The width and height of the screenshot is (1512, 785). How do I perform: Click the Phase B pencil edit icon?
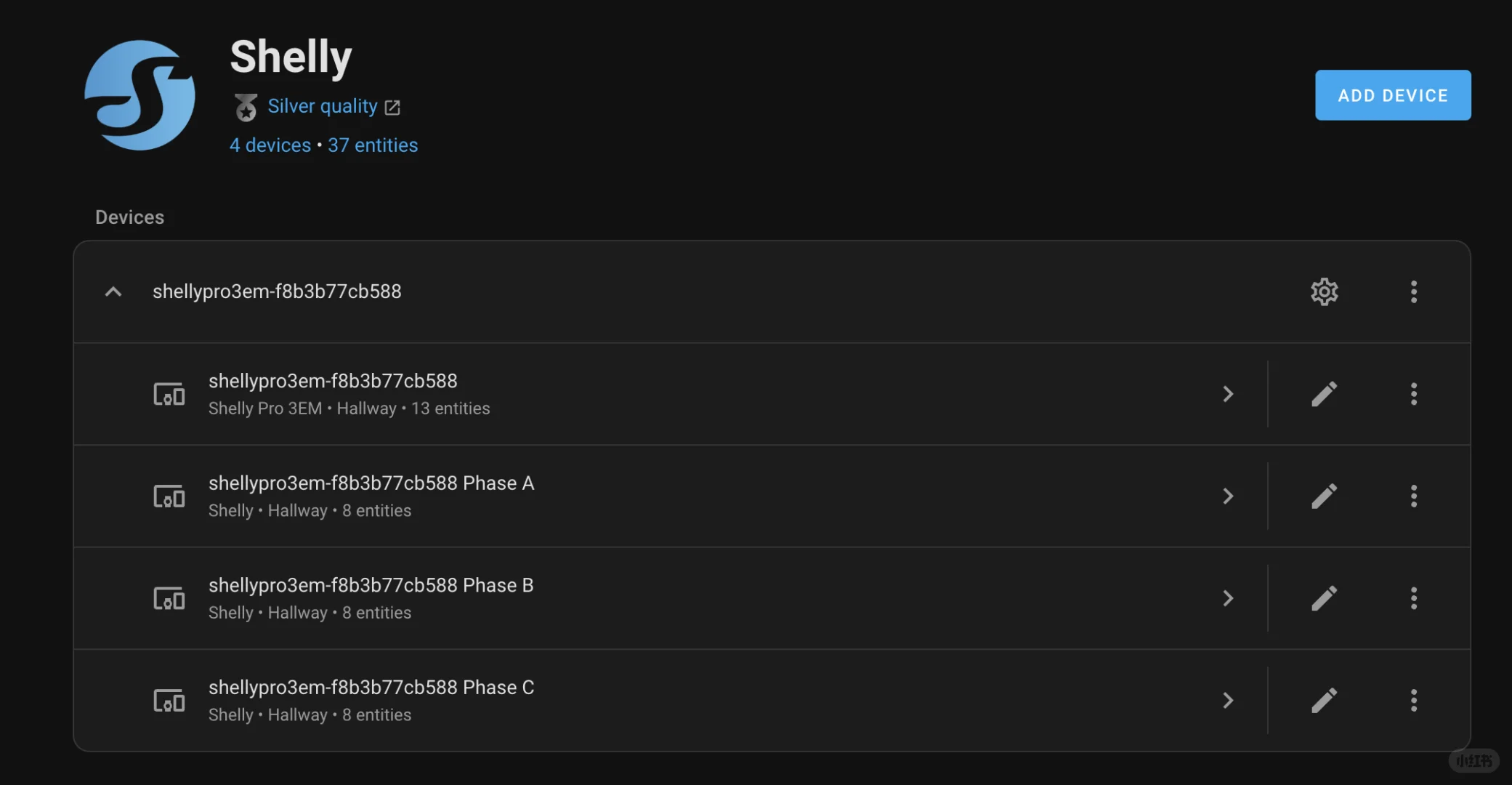pyautogui.click(x=1324, y=598)
